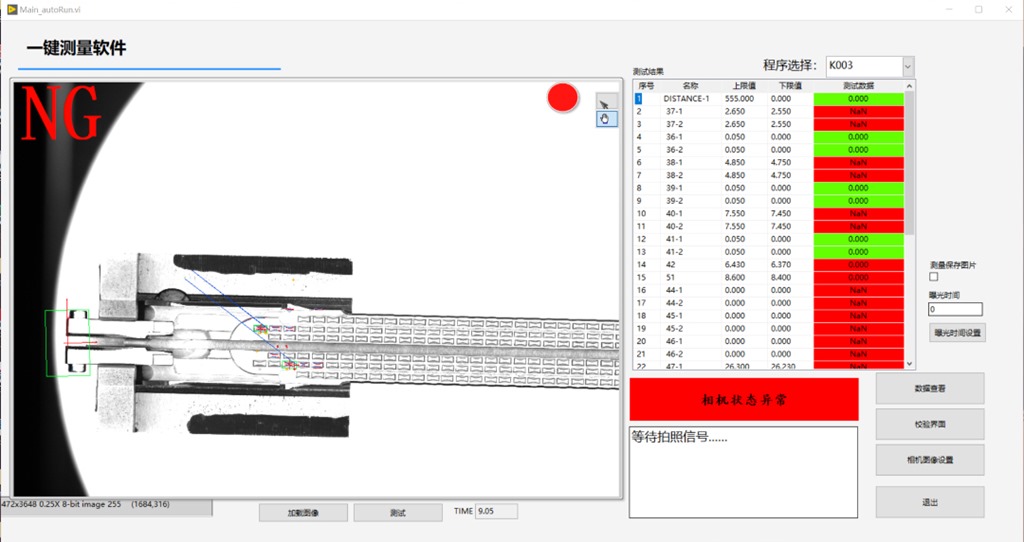Select the hand pan tool beside the image

click(606, 119)
